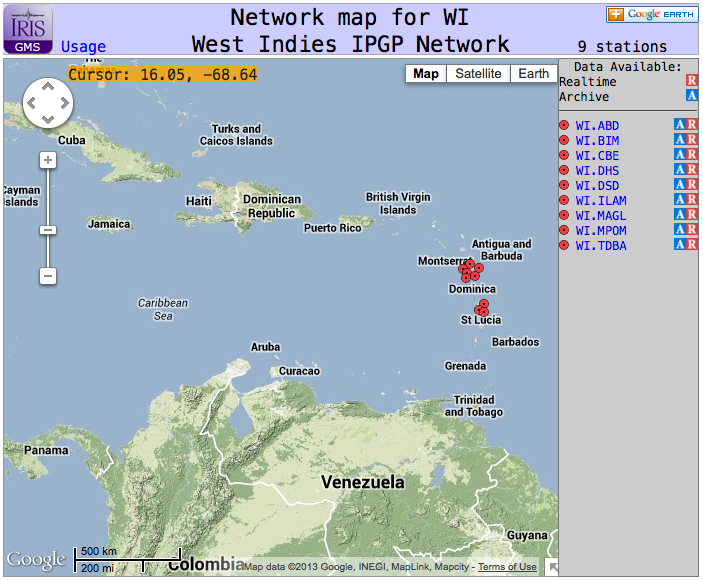703x581 pixels.
Task: Click Archive icon for WI.TDBA
Action: pyautogui.click(x=680, y=245)
